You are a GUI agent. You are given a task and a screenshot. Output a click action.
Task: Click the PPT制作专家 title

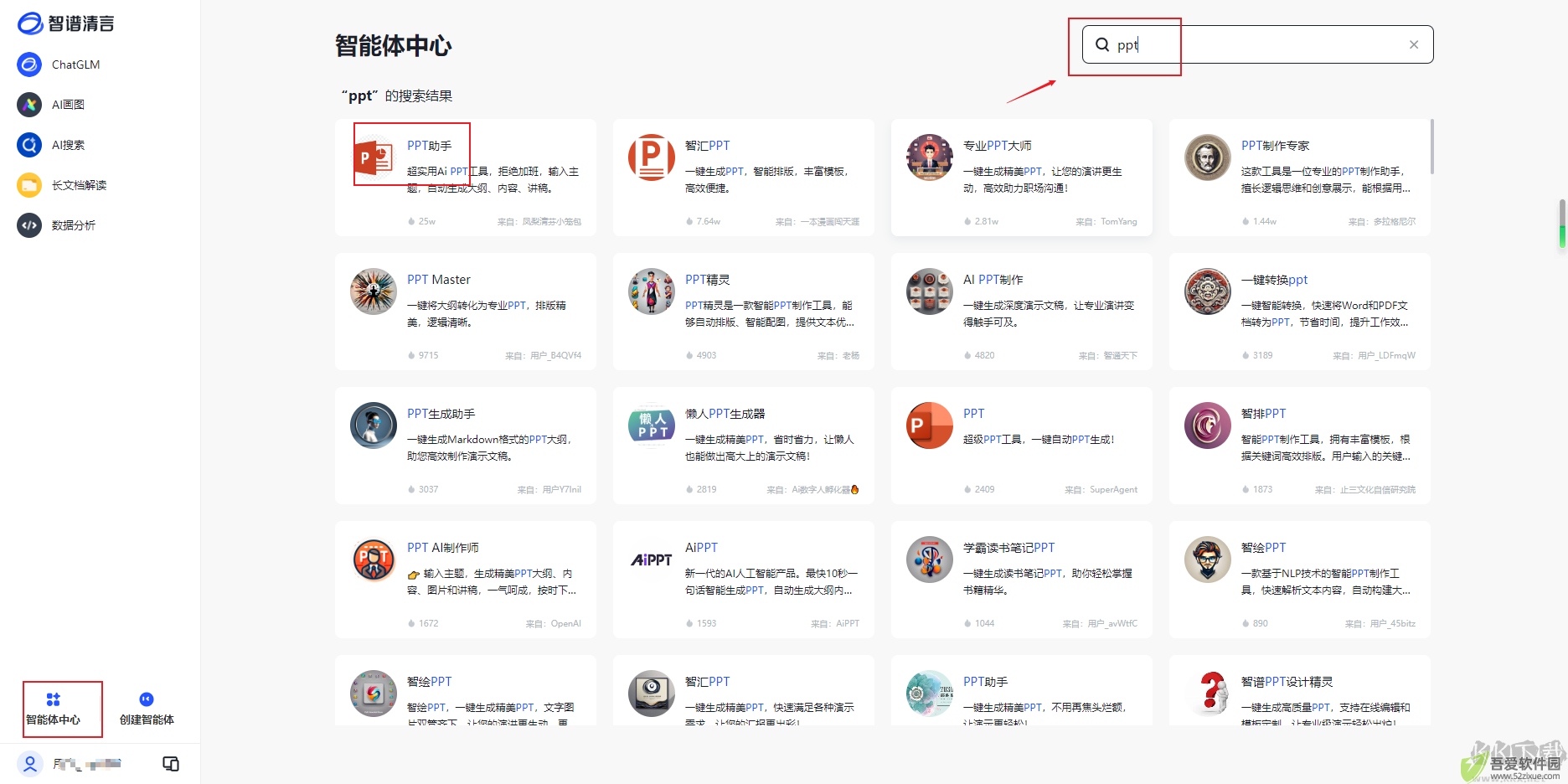click(x=1275, y=146)
